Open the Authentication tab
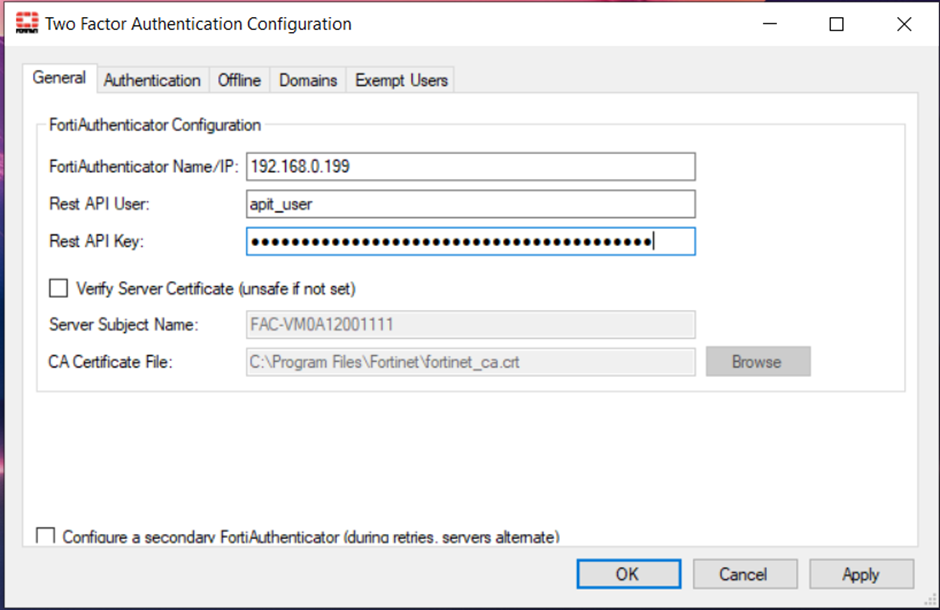Viewport: 940px width, 610px height. click(152, 80)
